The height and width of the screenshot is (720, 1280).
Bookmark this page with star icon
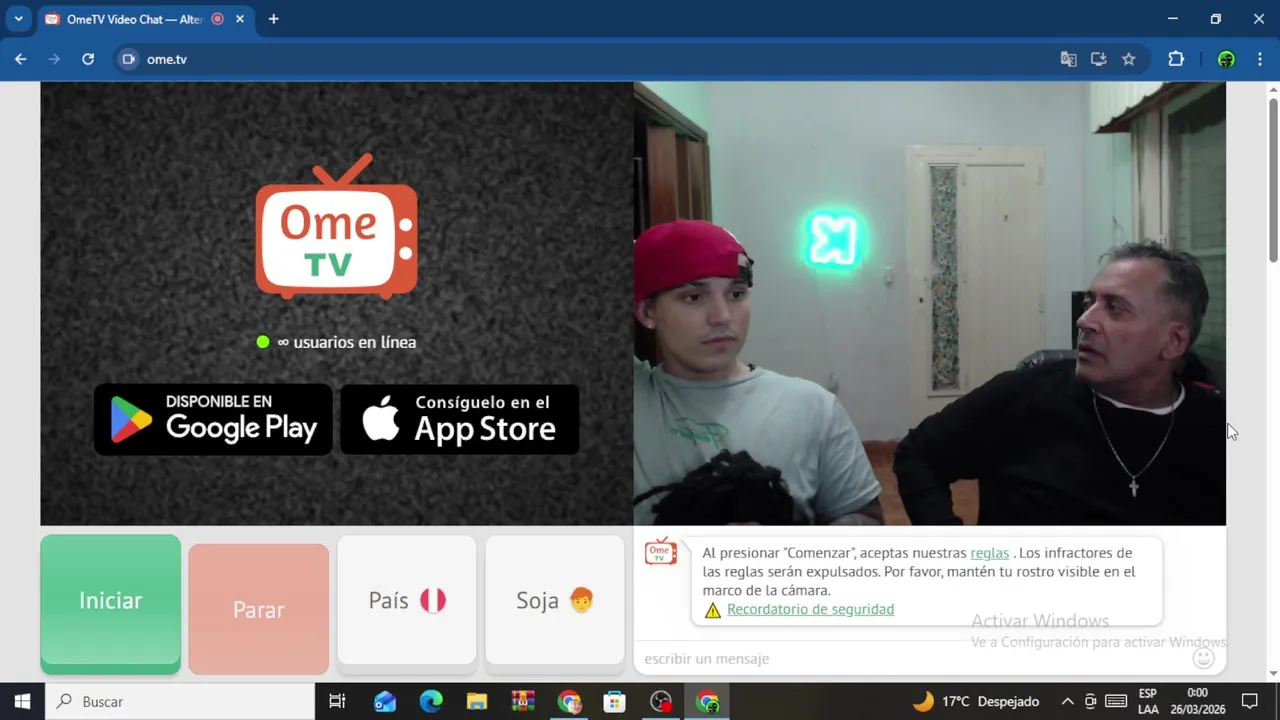[1128, 59]
